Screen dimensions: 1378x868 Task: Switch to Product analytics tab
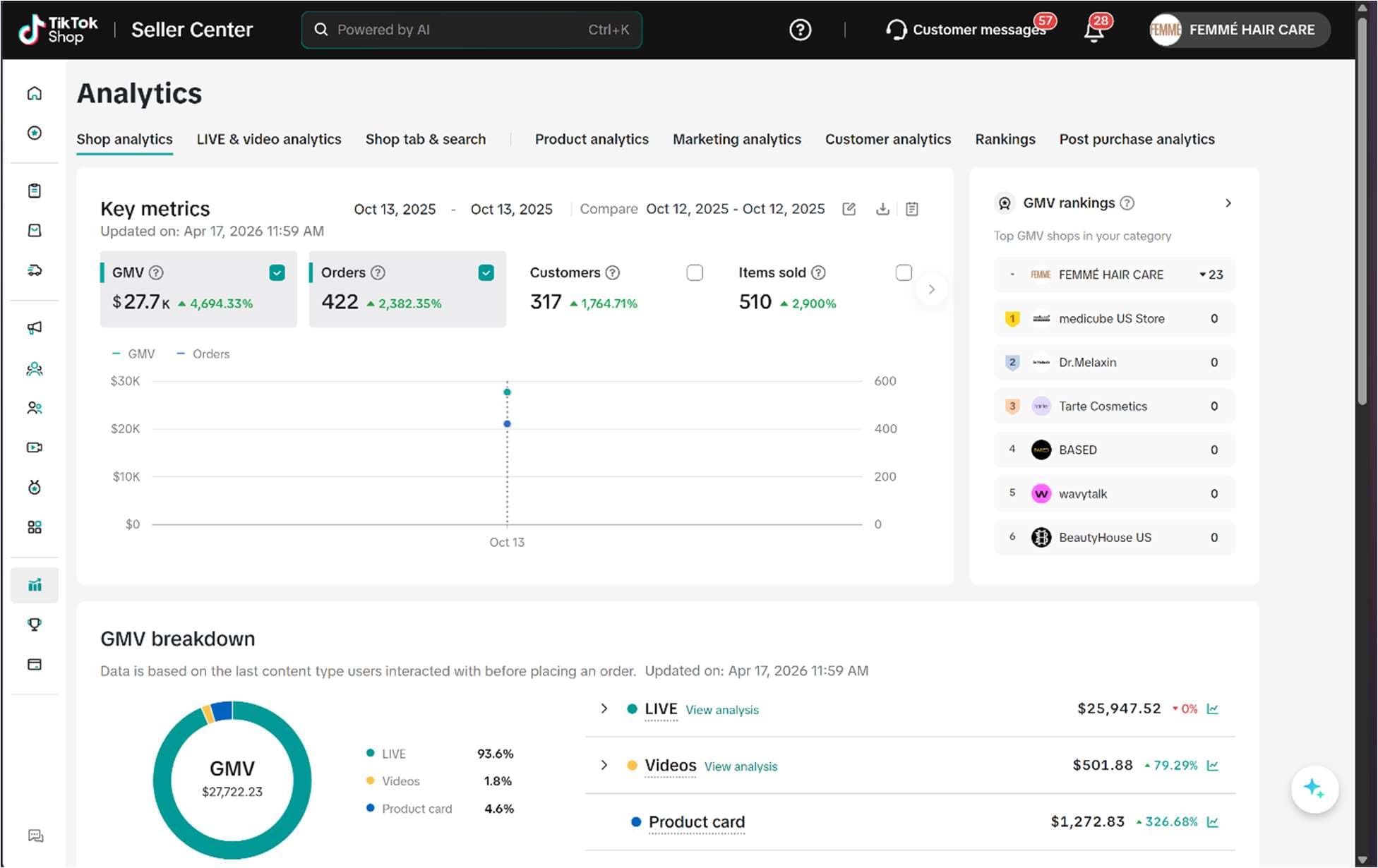tap(592, 140)
